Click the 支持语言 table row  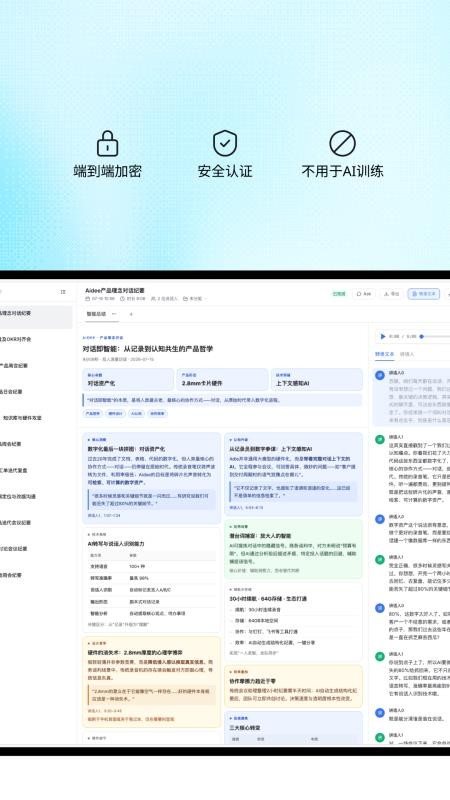152,566
